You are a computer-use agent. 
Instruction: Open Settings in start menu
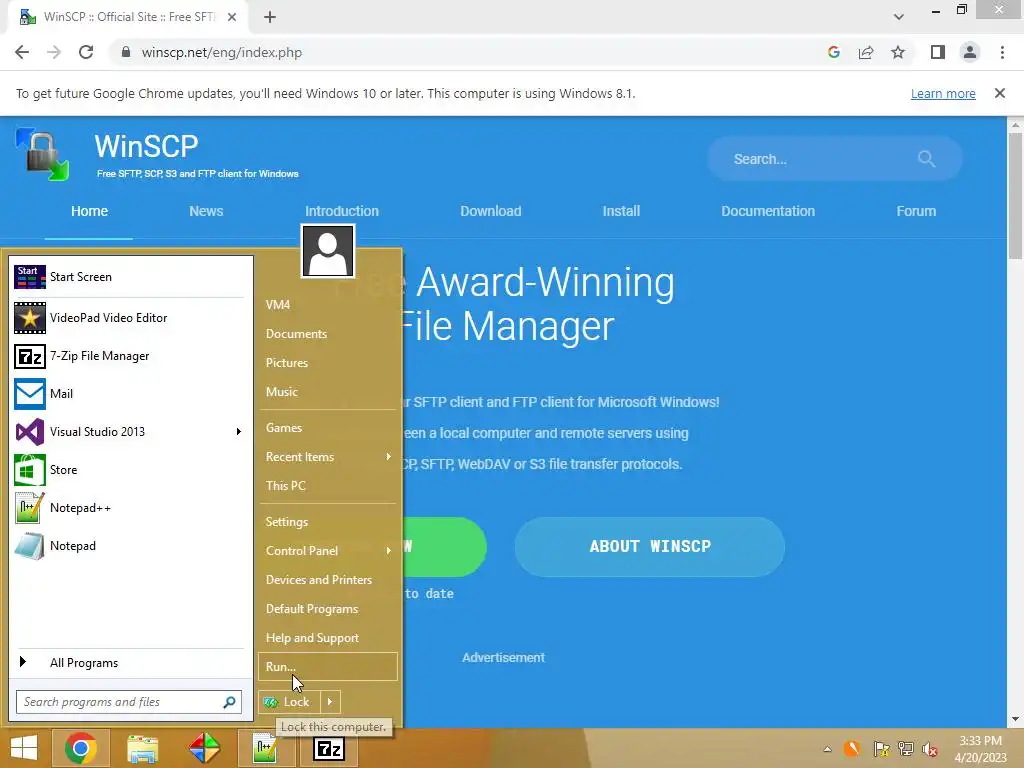[x=287, y=522]
